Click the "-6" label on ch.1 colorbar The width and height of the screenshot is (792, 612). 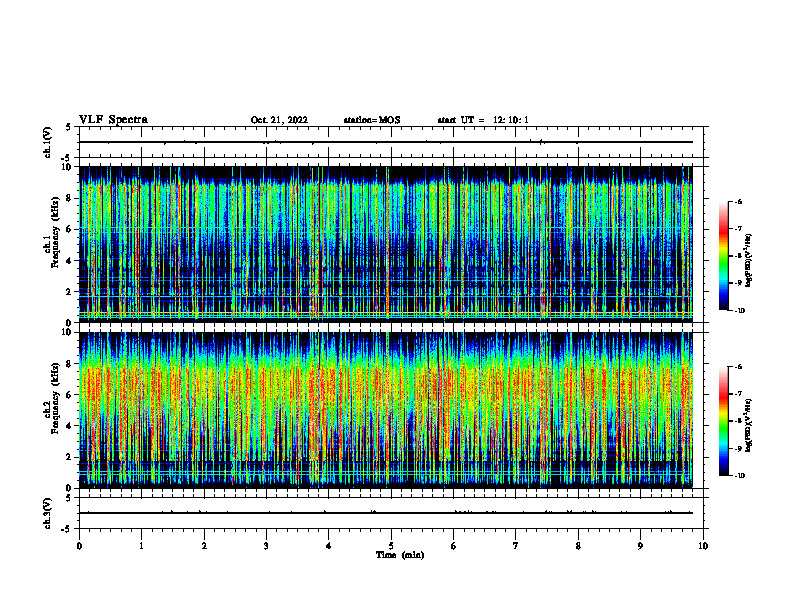738,201
